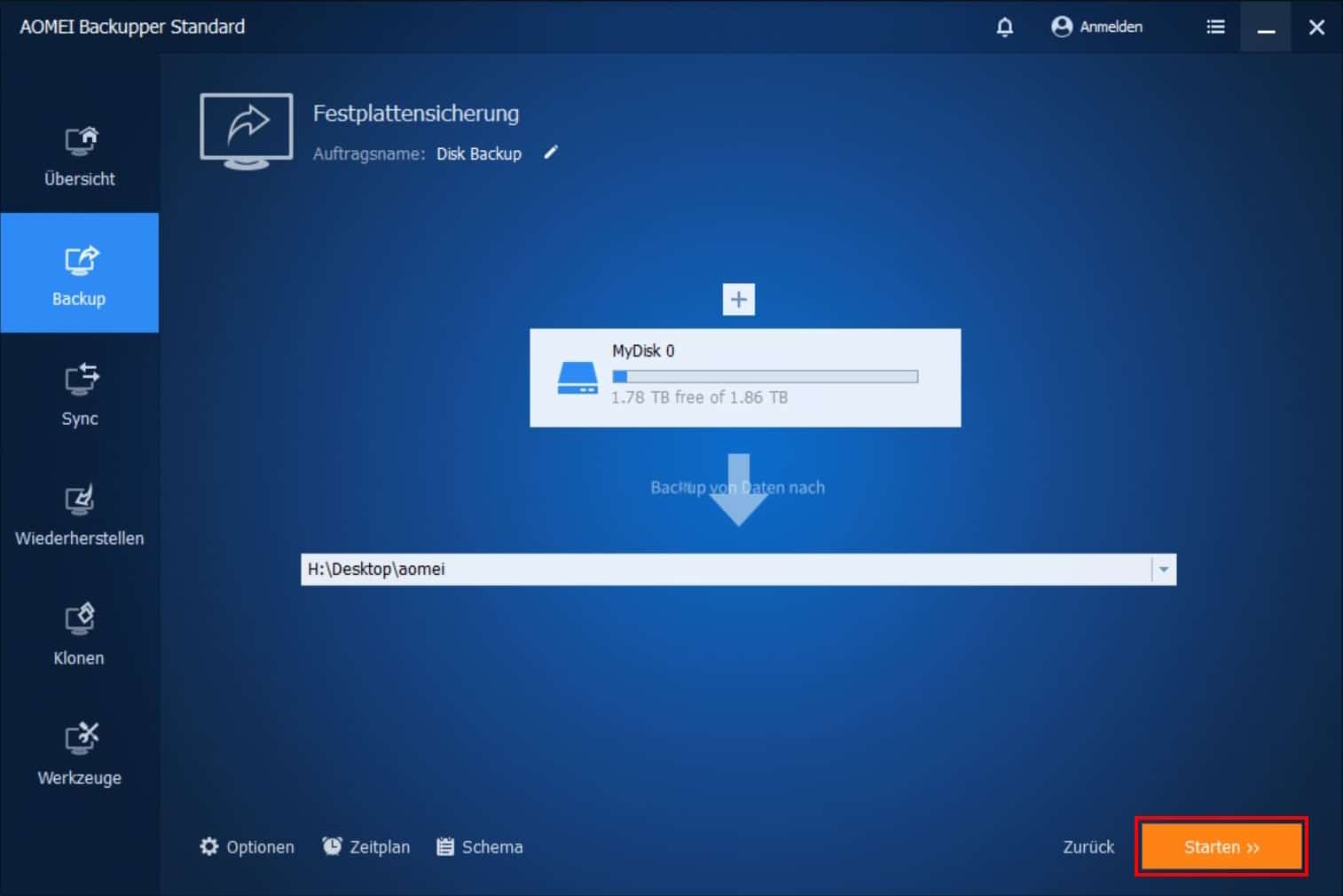Minimize the AOMEI Backupper window
This screenshot has width=1343, height=896.
(1266, 27)
